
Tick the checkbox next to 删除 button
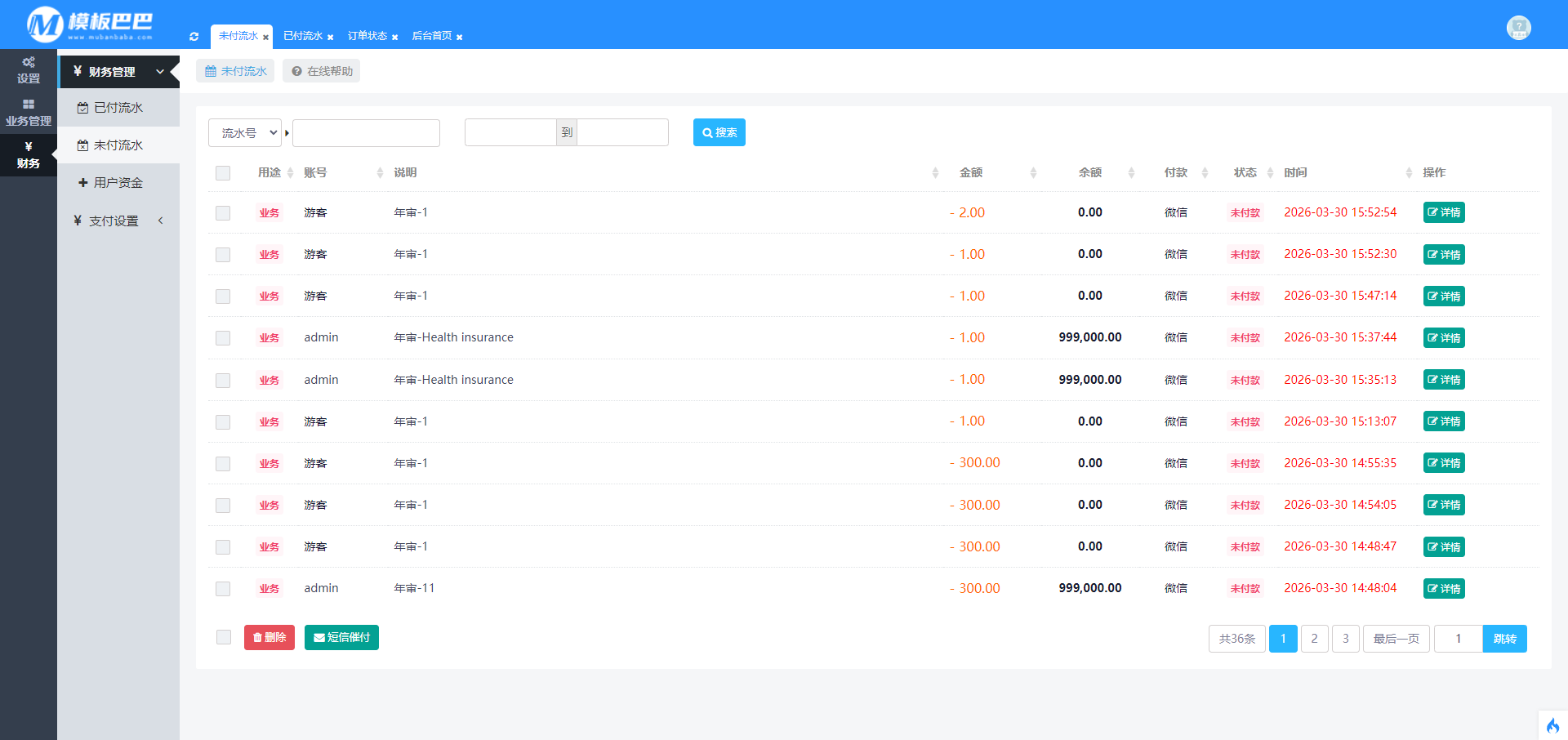coord(223,637)
